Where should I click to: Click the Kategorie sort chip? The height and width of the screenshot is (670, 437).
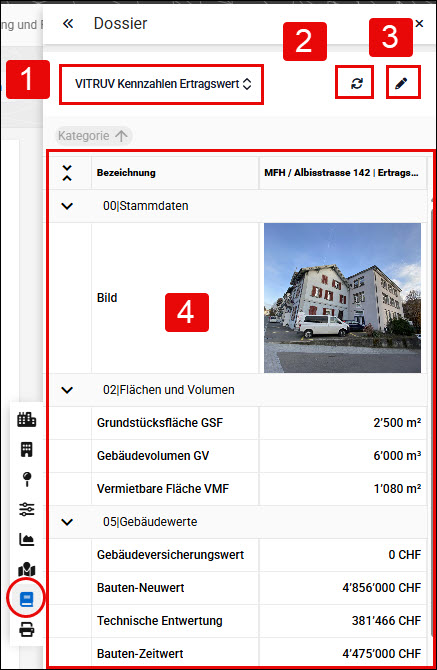[x=94, y=136]
